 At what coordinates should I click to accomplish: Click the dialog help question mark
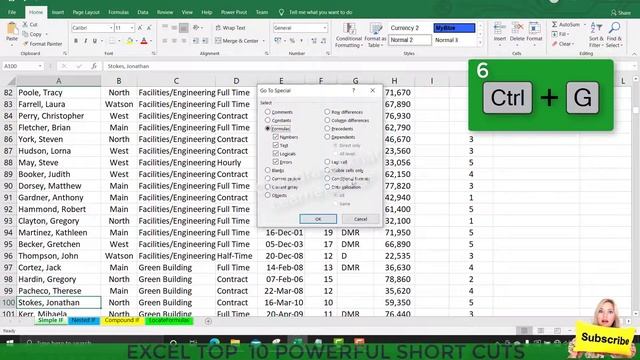353,91
